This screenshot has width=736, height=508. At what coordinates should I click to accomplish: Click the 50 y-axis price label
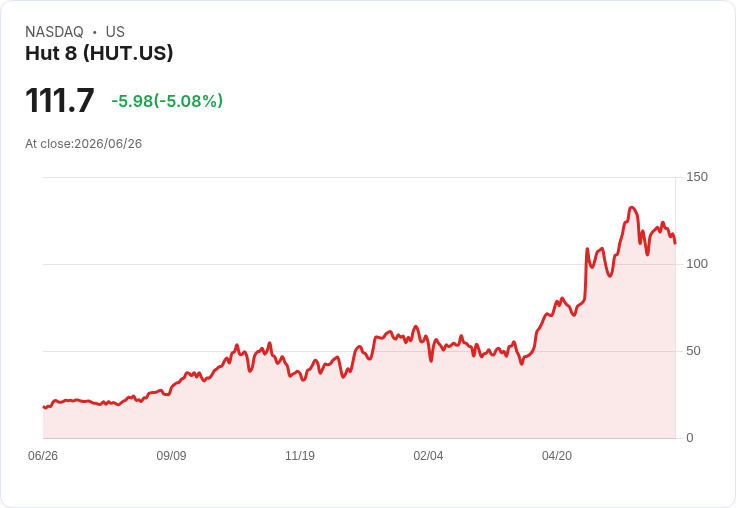693,351
